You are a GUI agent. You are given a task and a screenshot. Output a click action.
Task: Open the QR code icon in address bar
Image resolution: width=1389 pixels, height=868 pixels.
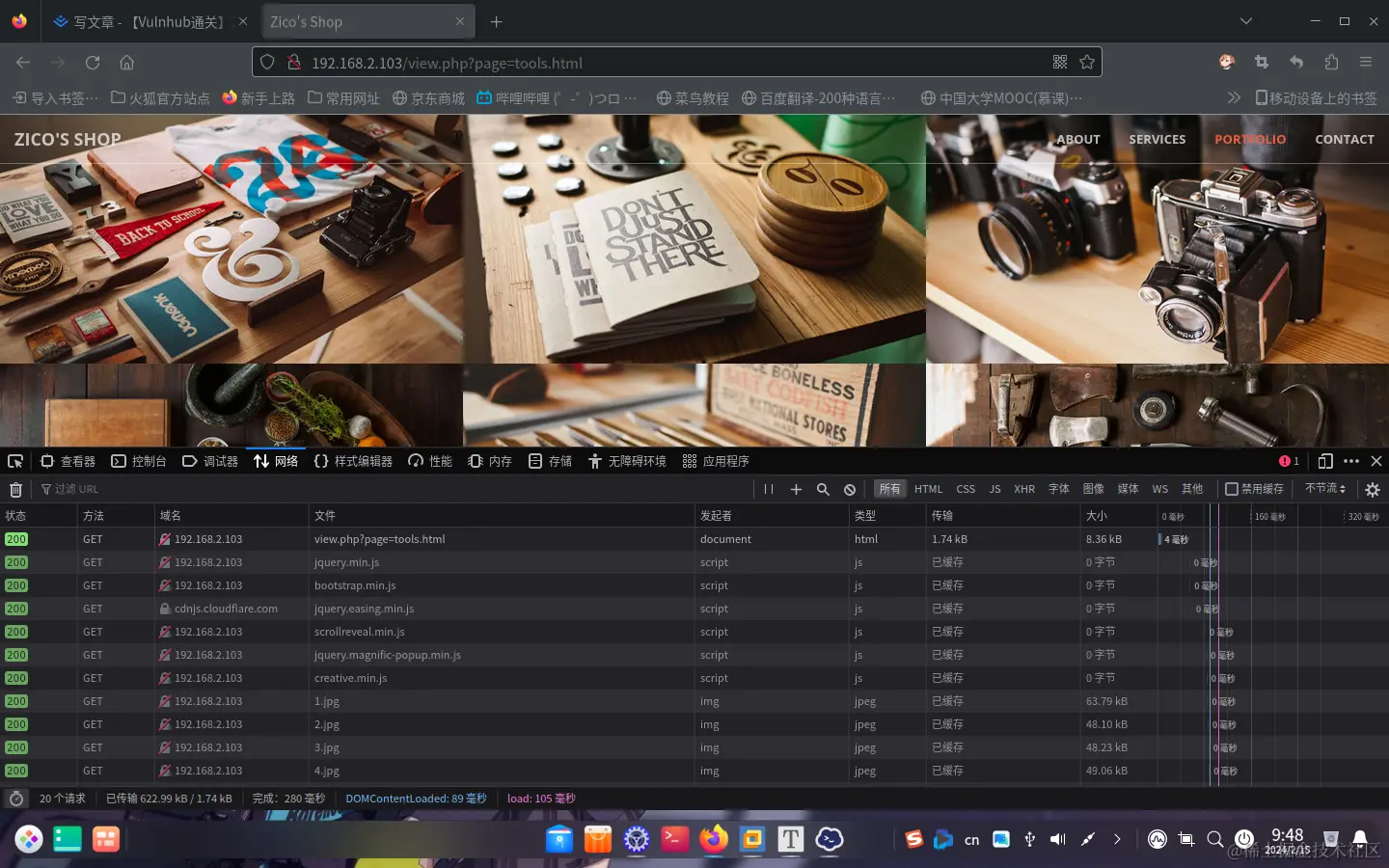click(x=1060, y=63)
